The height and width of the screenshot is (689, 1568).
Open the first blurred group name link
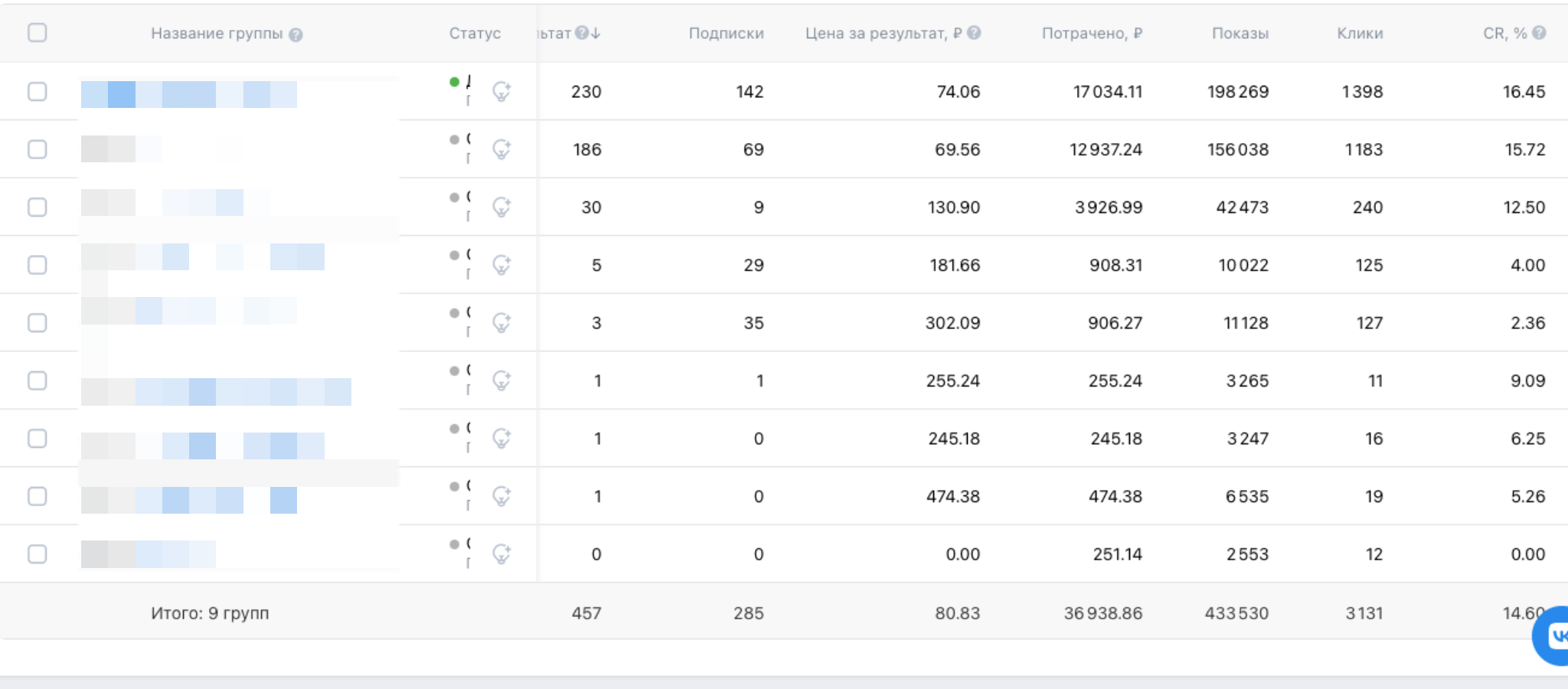pyautogui.click(x=188, y=94)
